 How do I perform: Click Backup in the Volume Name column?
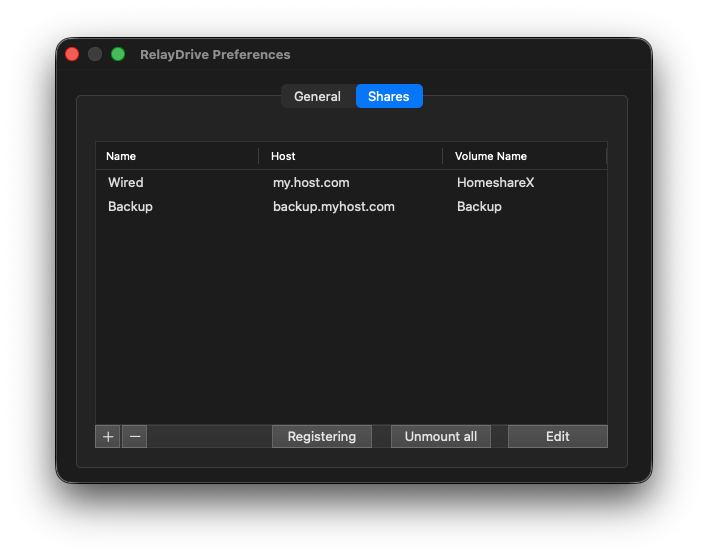[479, 207]
